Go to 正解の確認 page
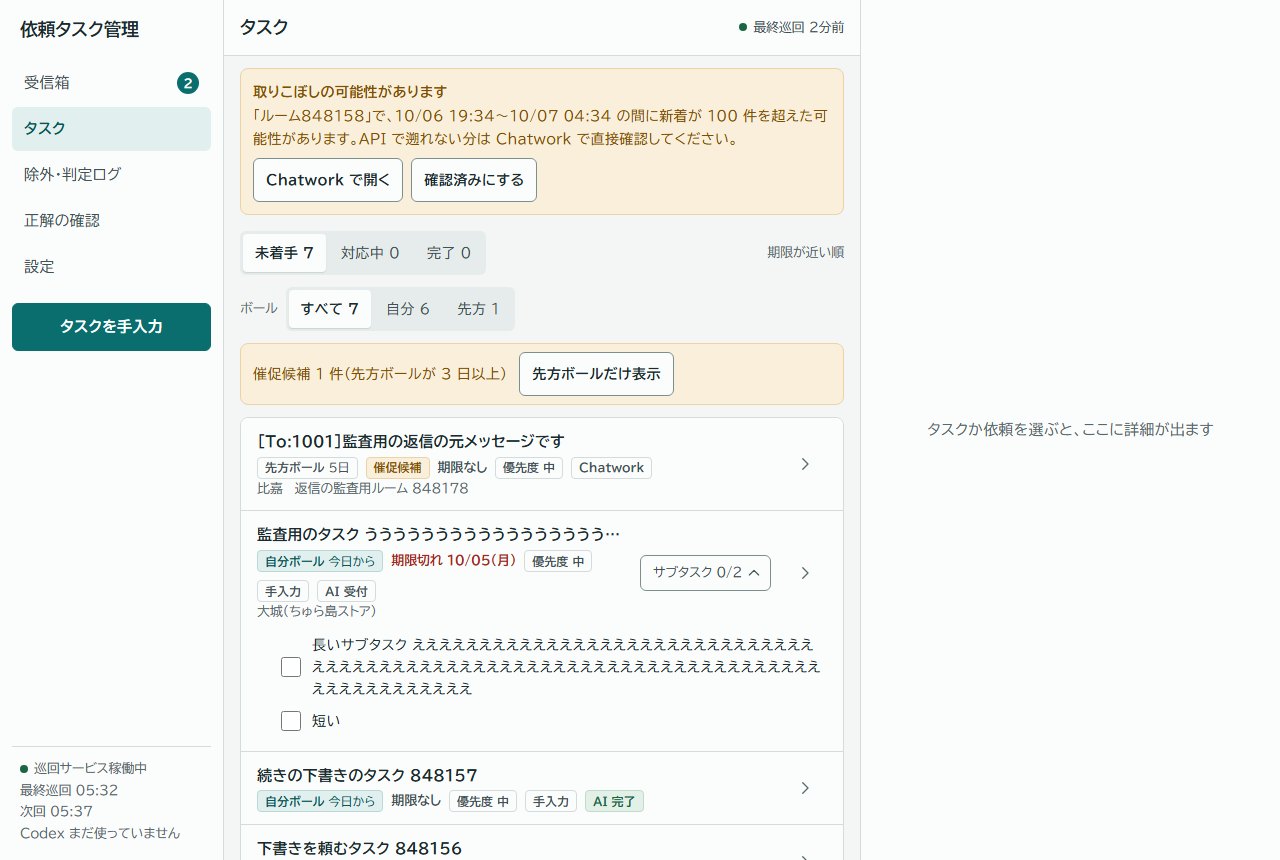Viewport: 1280px width, 860px height. click(111, 221)
